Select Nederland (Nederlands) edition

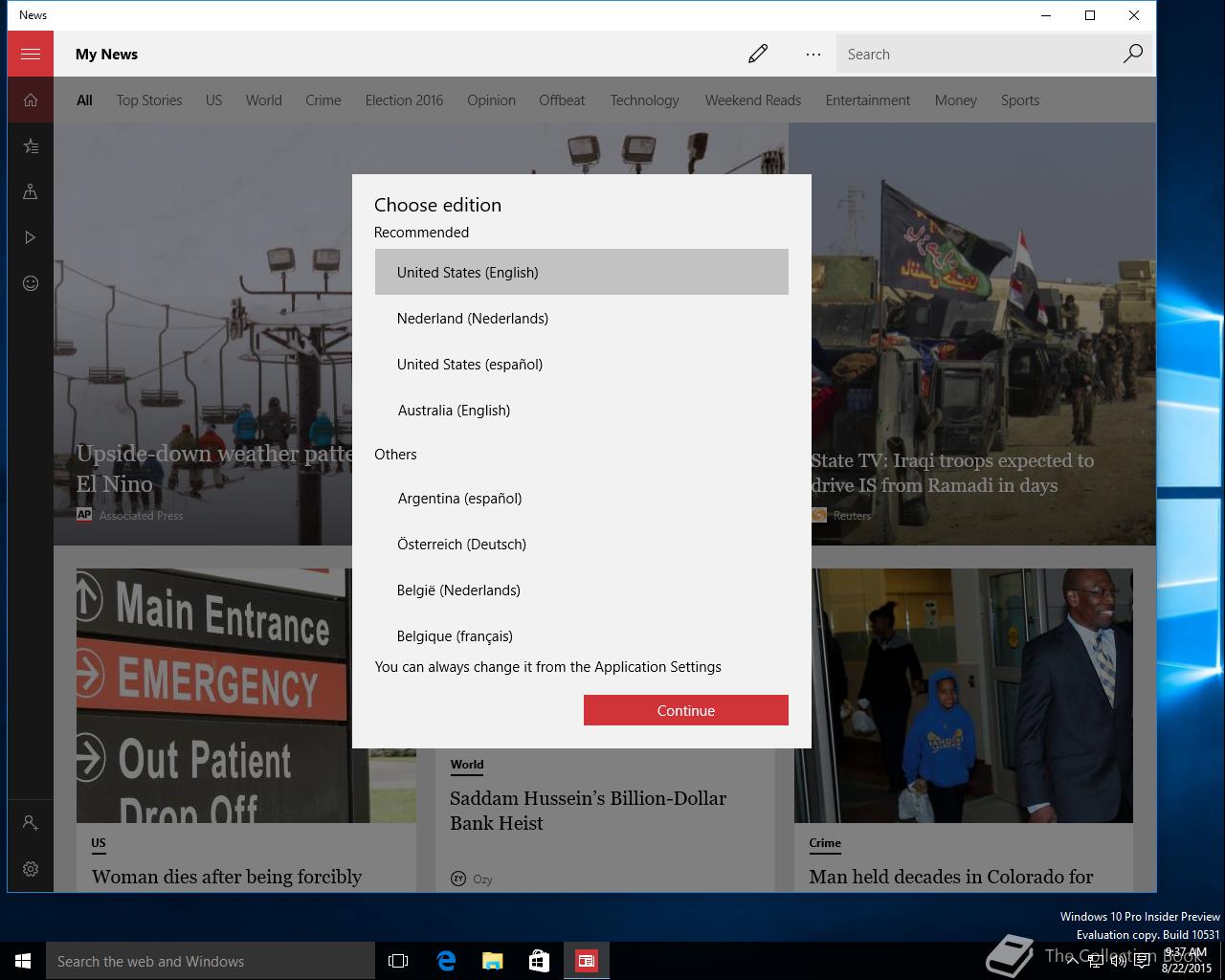coord(582,318)
